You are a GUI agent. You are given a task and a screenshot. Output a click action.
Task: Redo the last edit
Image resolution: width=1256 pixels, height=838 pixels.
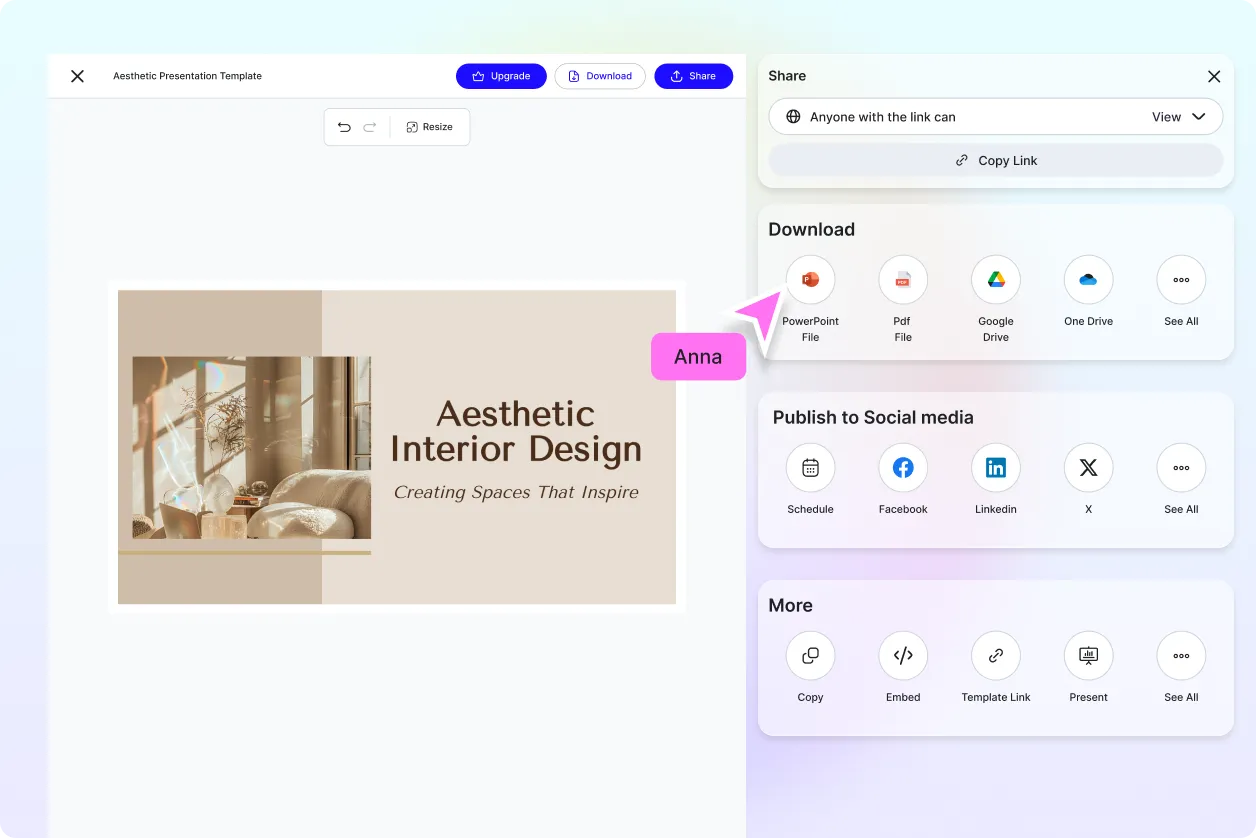pos(370,127)
